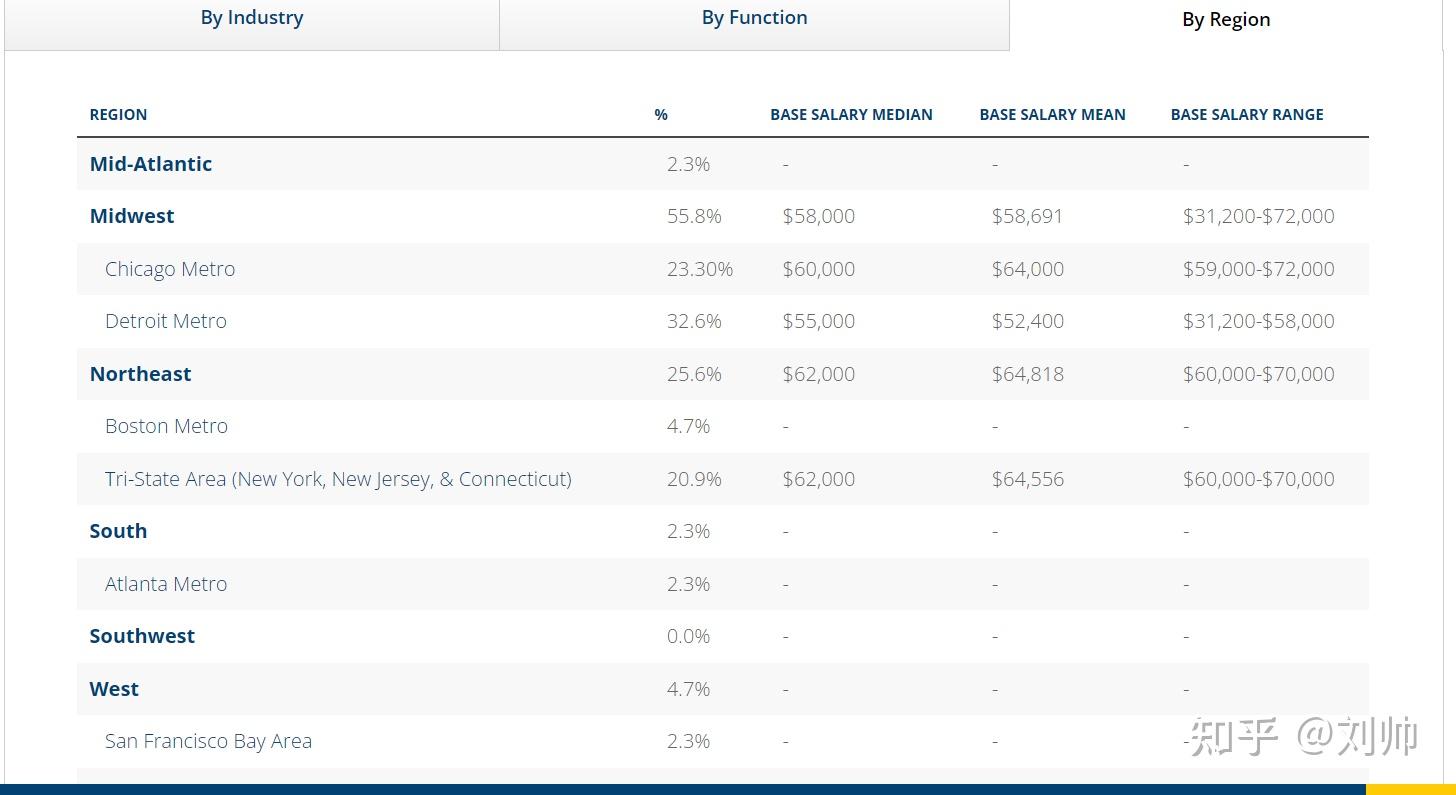Click the Detroit Metro row
This screenshot has width=1456, height=795.
coord(723,321)
